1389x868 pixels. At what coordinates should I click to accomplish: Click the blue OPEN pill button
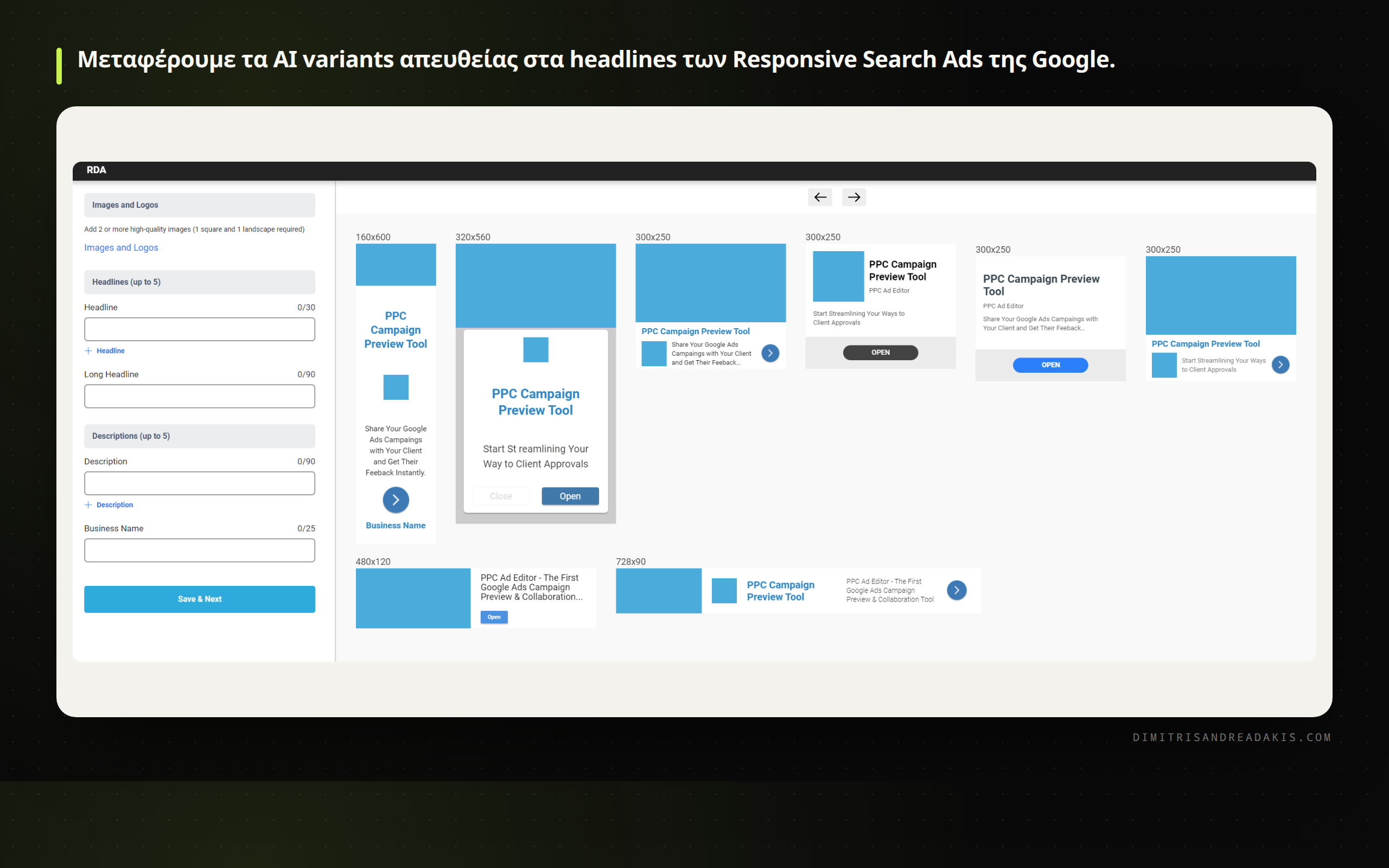[x=1050, y=365]
